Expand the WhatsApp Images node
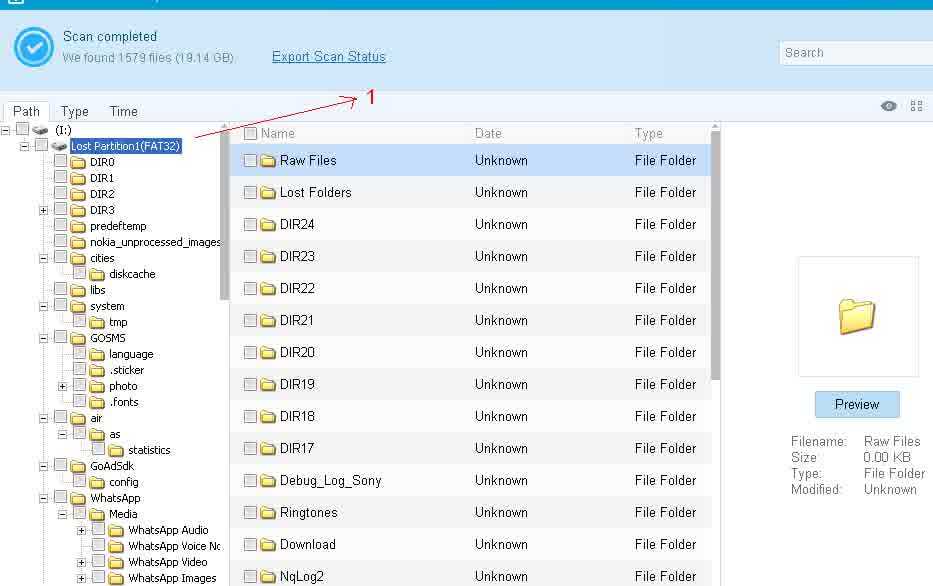 (82, 579)
